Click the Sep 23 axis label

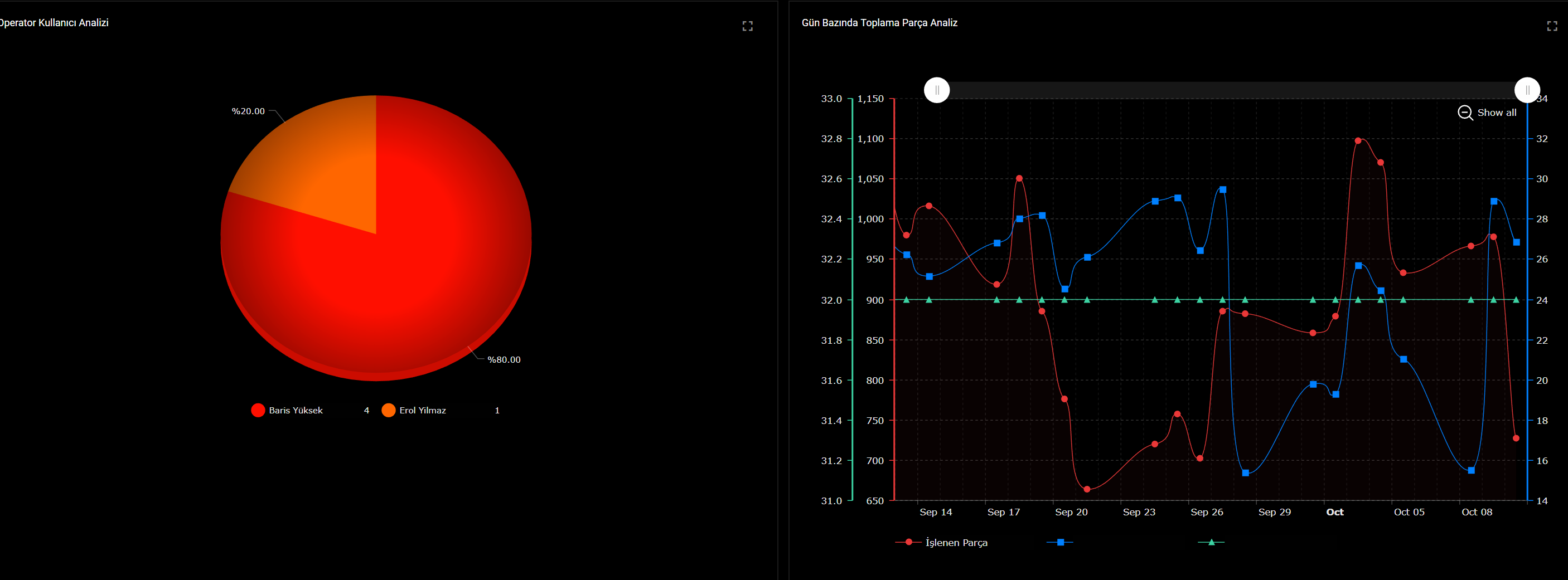coord(1139,512)
